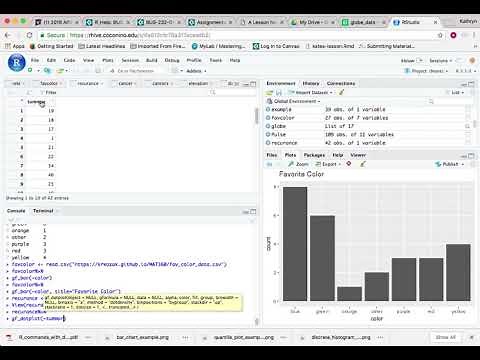Open plot Zoom window
The image size is (480, 360).
[x=298, y=164]
